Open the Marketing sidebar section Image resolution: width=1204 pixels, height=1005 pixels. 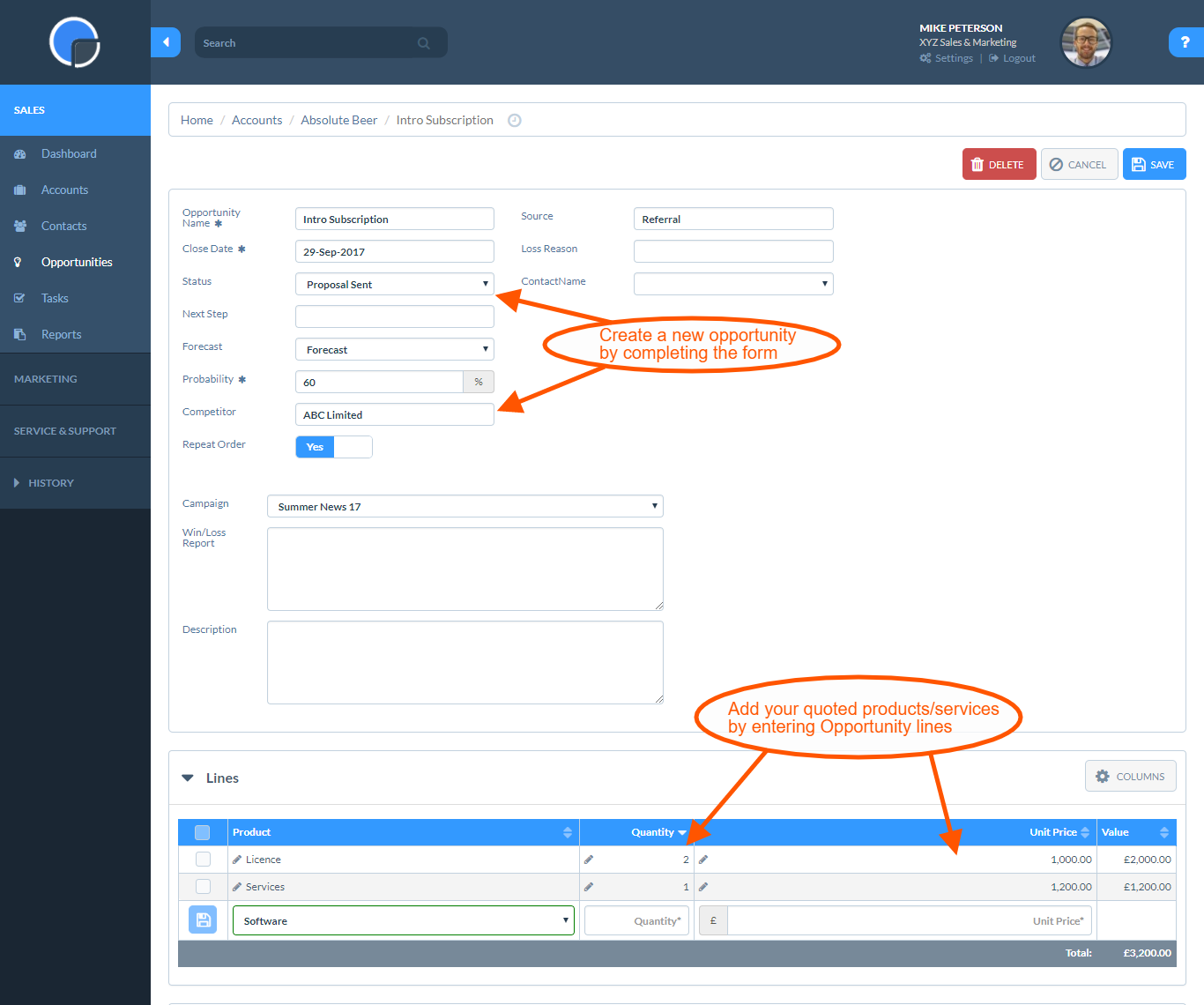click(75, 379)
